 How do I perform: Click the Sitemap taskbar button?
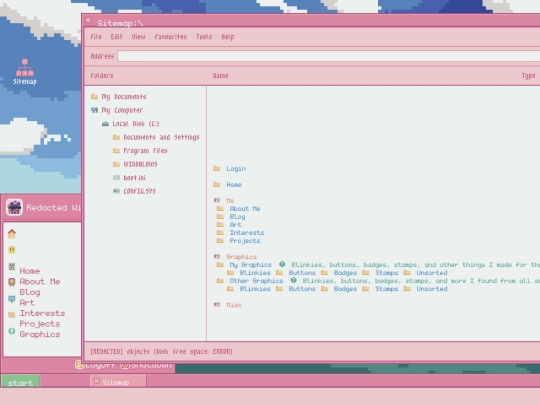118,381
